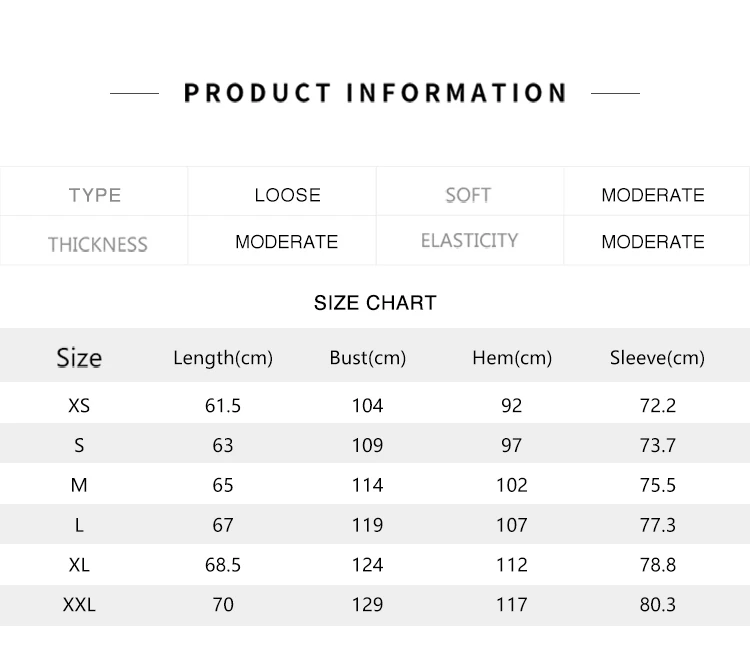Click the PRODUCT INFORMATION heading
This screenshot has width=750, height=653.
pos(375,93)
